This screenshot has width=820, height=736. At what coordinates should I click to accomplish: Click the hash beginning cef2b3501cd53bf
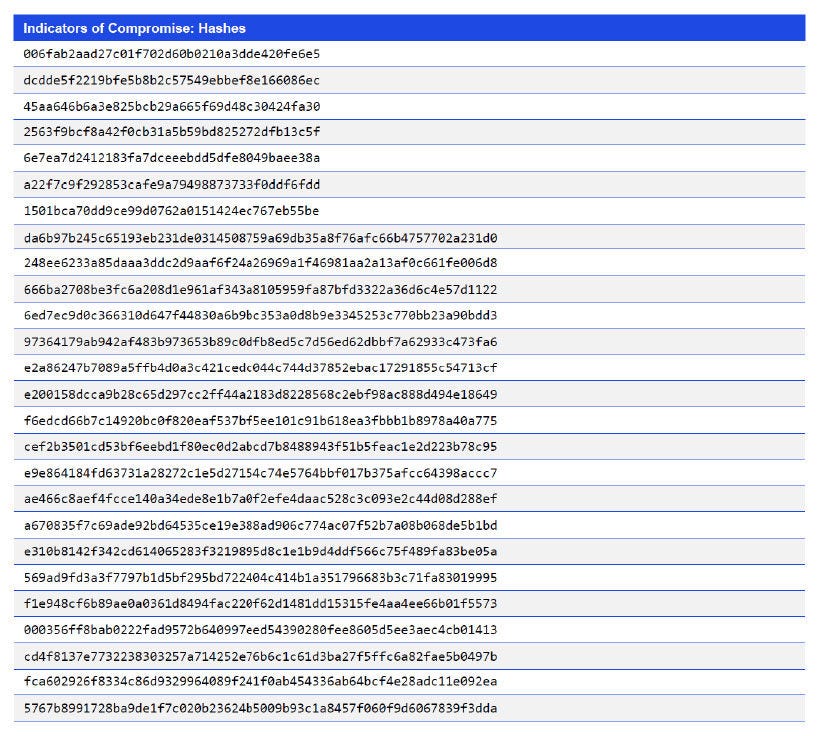[250, 447]
